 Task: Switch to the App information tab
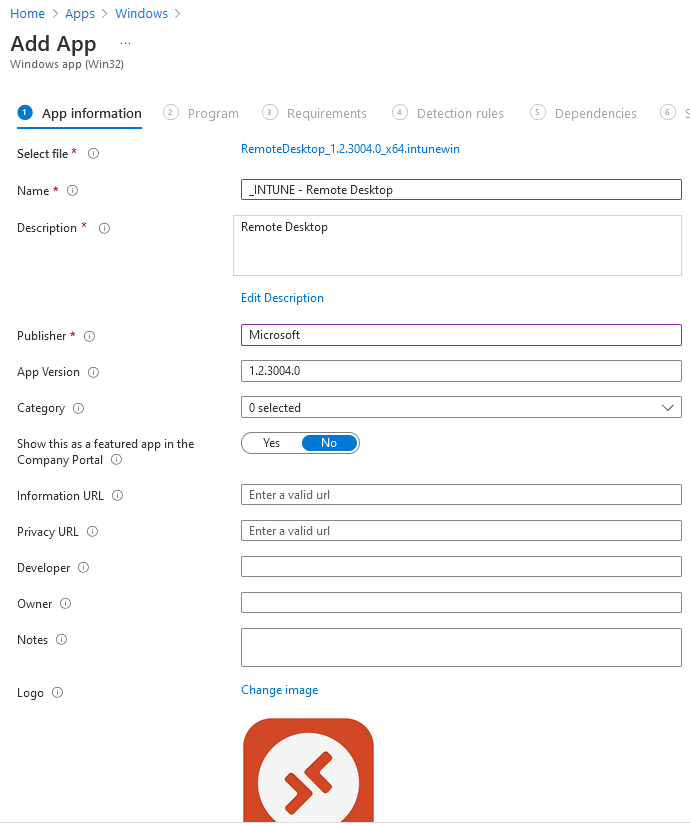[79, 114]
